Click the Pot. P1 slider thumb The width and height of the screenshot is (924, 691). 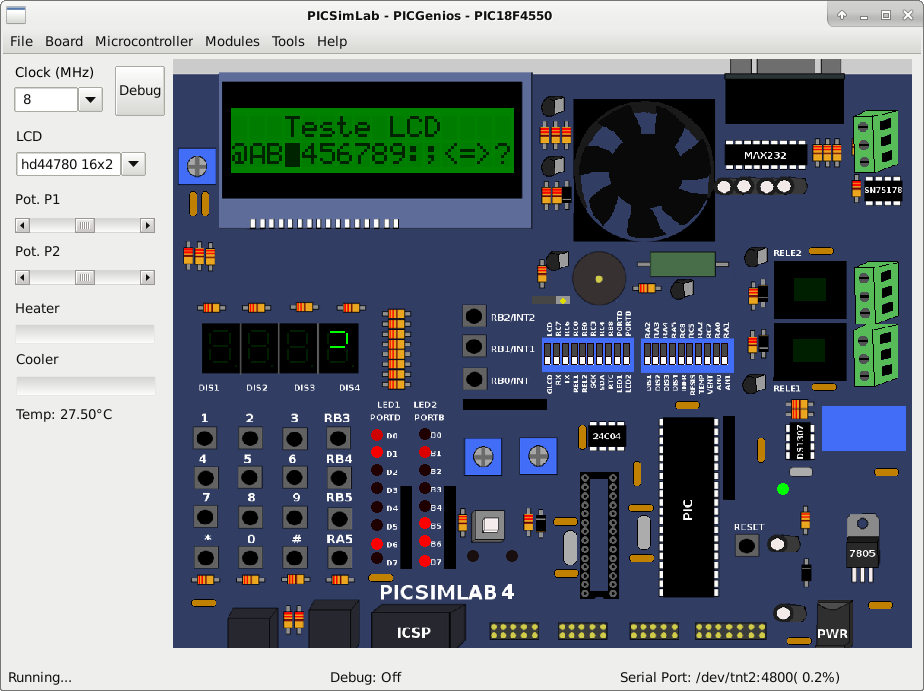click(85, 226)
